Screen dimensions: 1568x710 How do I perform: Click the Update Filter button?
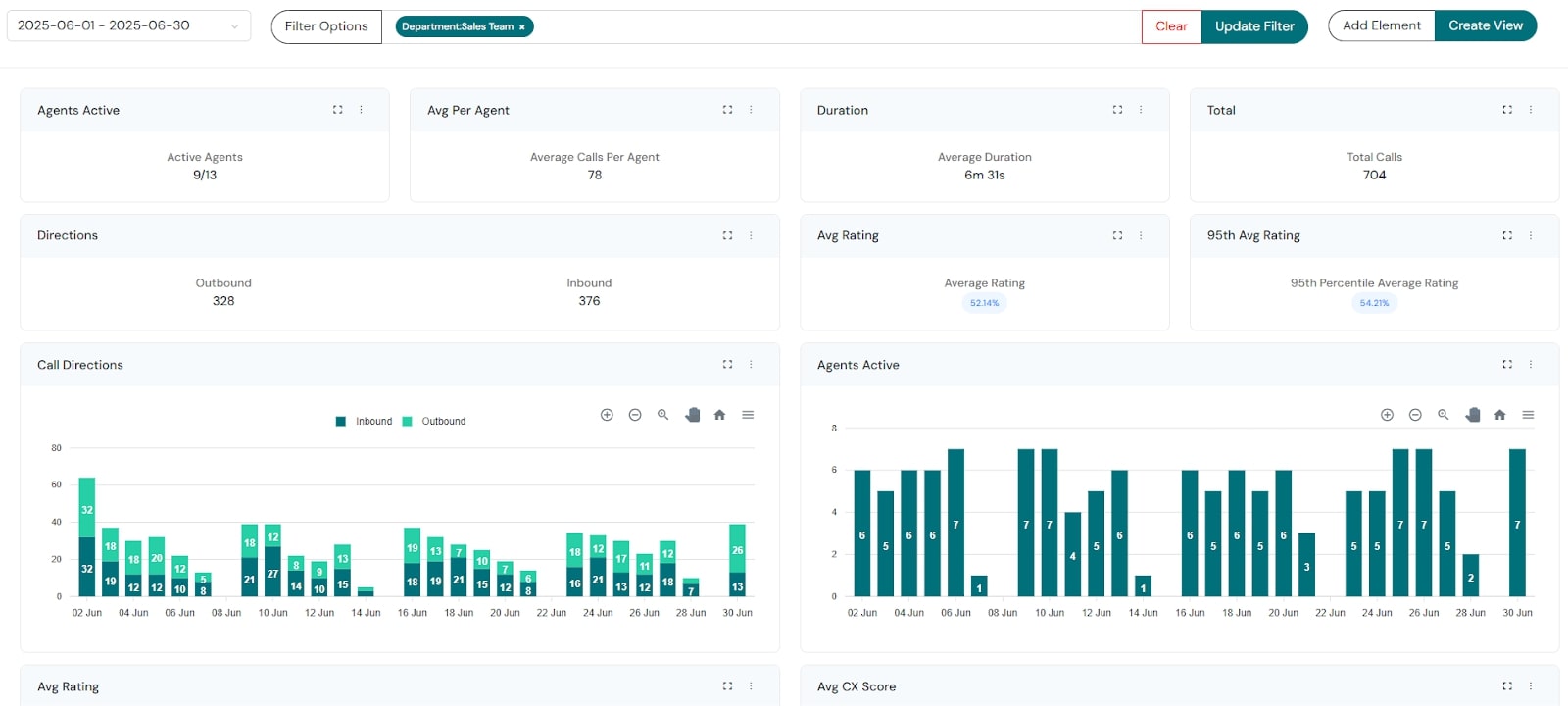[x=1254, y=26]
